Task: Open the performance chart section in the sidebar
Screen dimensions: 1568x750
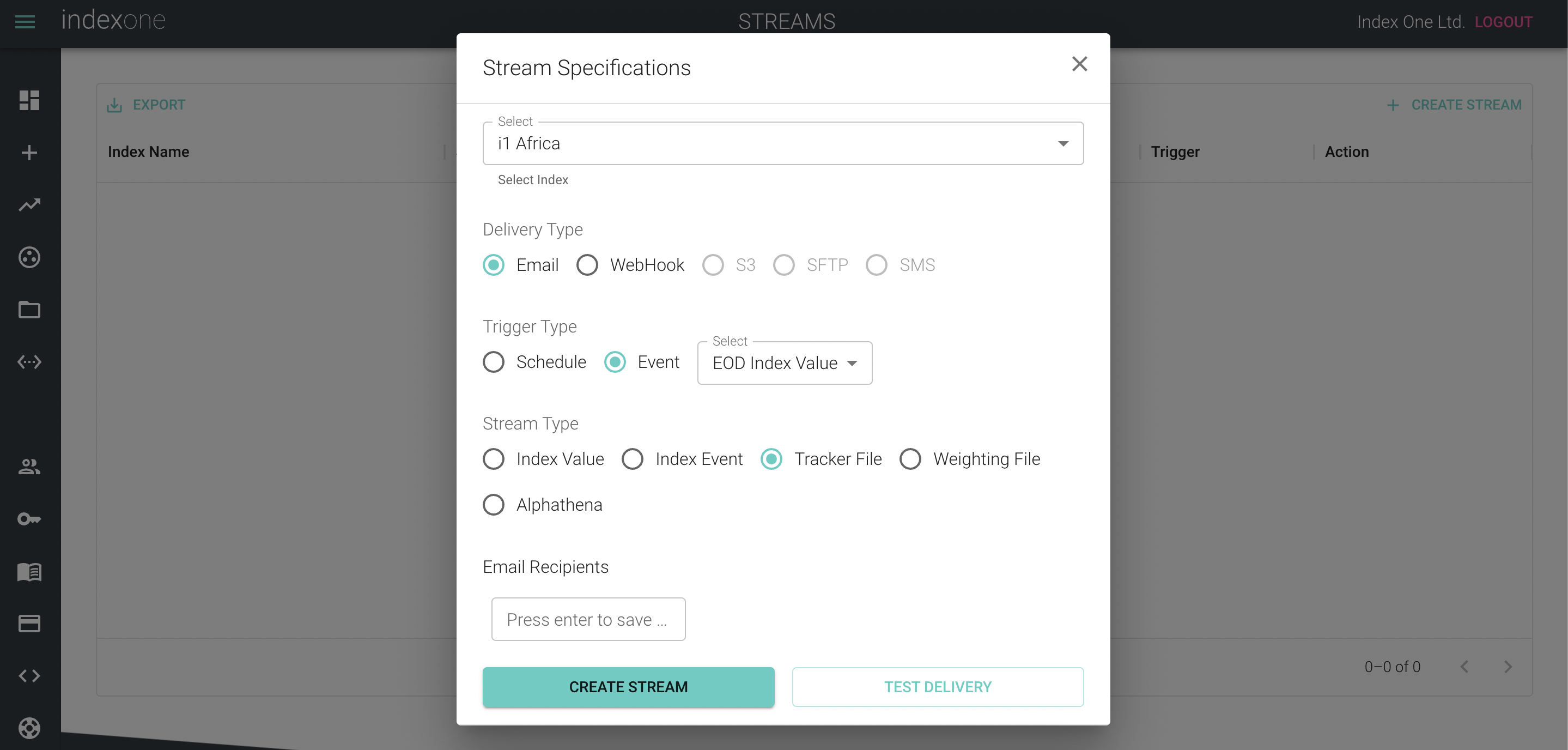Action: pyautogui.click(x=29, y=204)
